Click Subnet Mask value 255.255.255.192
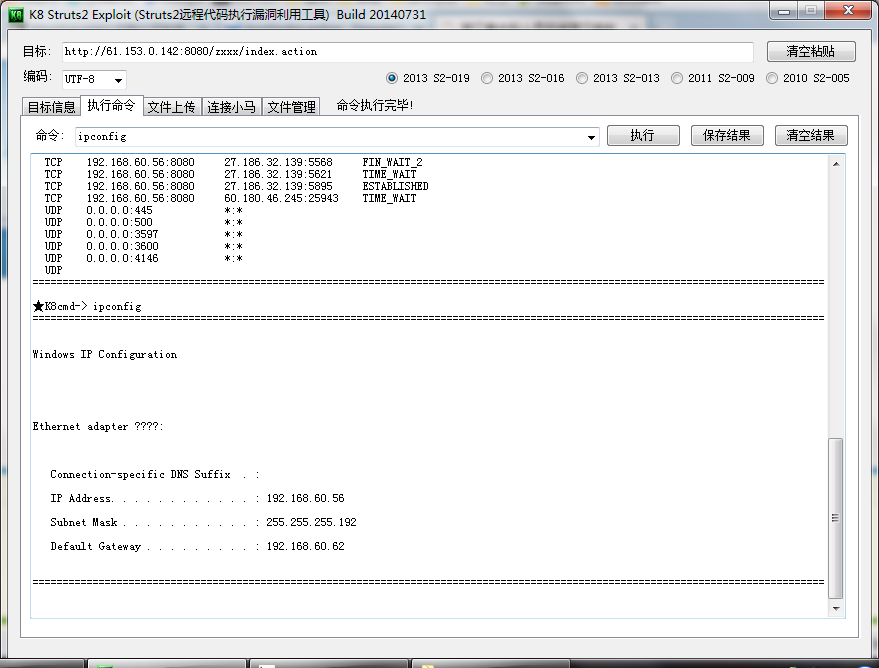The width and height of the screenshot is (879, 668). pos(311,522)
